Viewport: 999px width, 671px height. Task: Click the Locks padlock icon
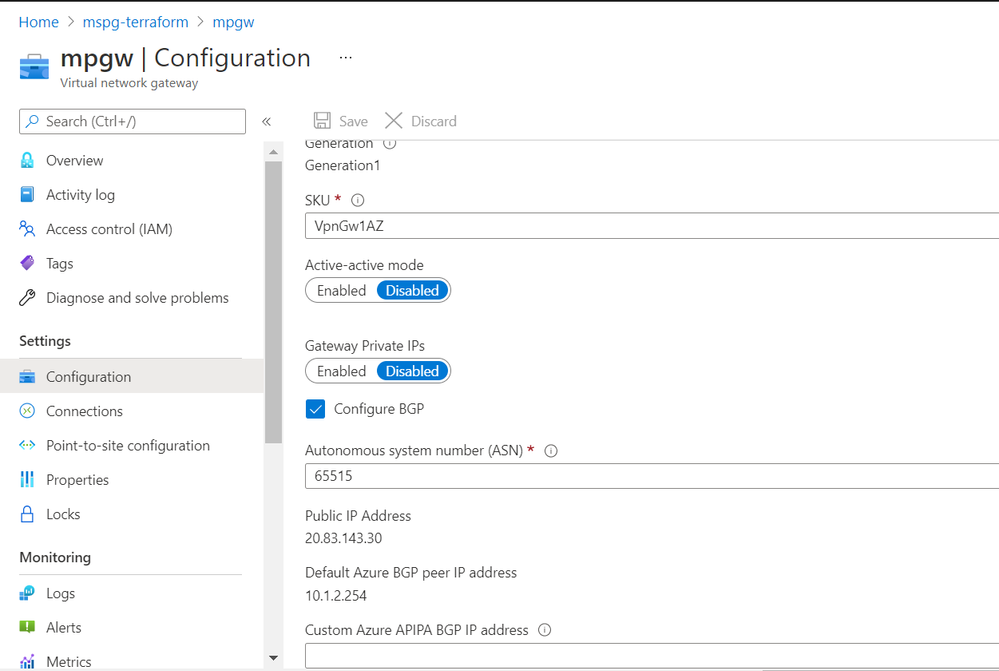[x=27, y=514]
